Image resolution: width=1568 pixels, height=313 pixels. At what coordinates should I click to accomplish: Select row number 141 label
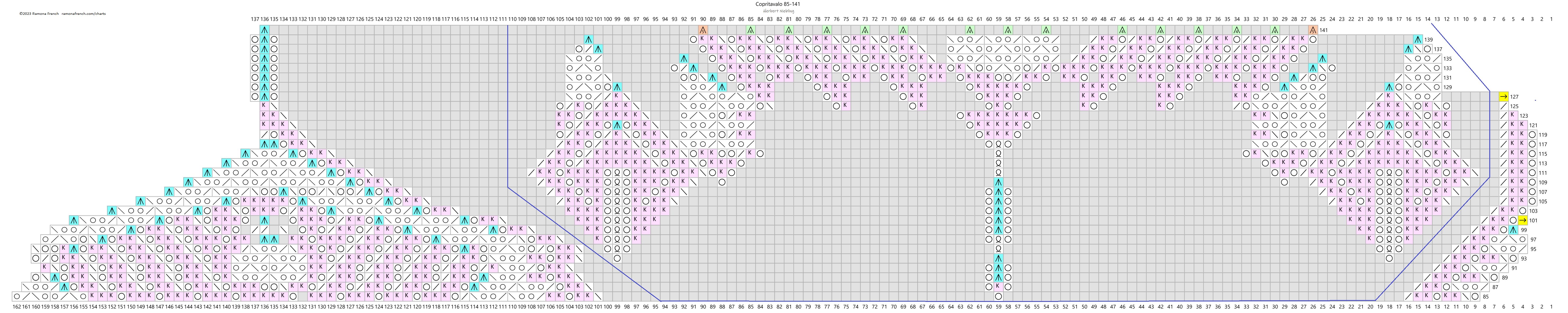point(1324,30)
